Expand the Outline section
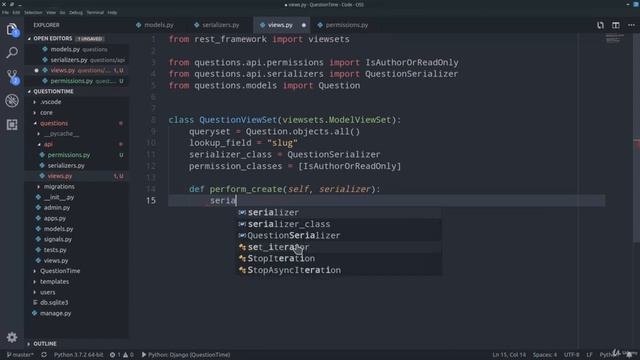640x360 pixels. [x=44, y=344]
